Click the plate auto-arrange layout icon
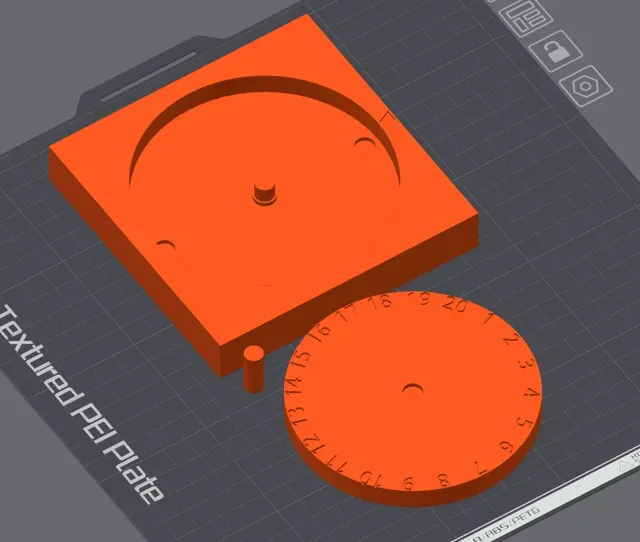The width and height of the screenshot is (640, 542). 525,18
